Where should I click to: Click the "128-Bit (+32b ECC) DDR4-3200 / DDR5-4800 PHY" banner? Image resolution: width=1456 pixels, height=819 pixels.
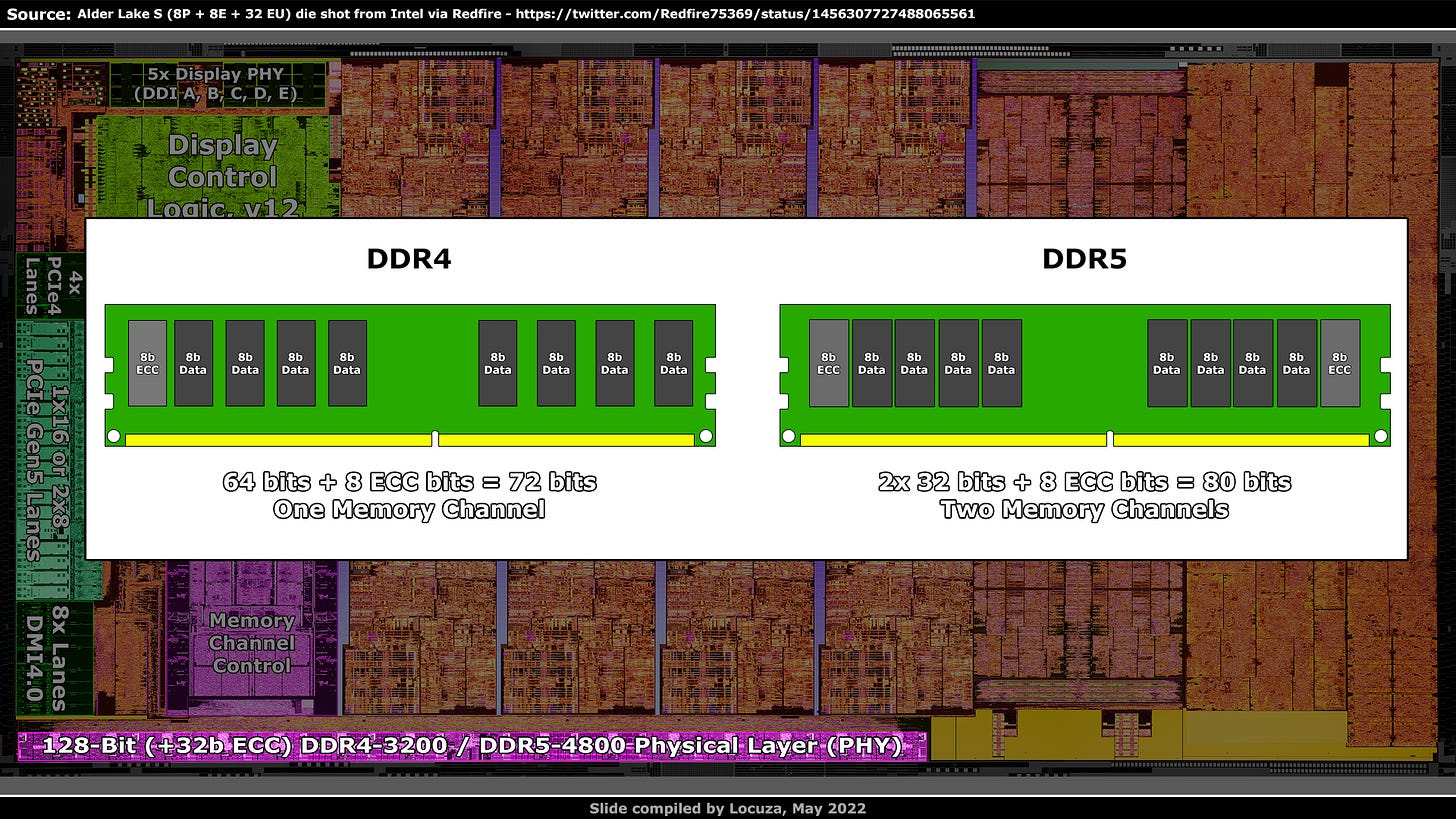pyautogui.click(x=471, y=746)
